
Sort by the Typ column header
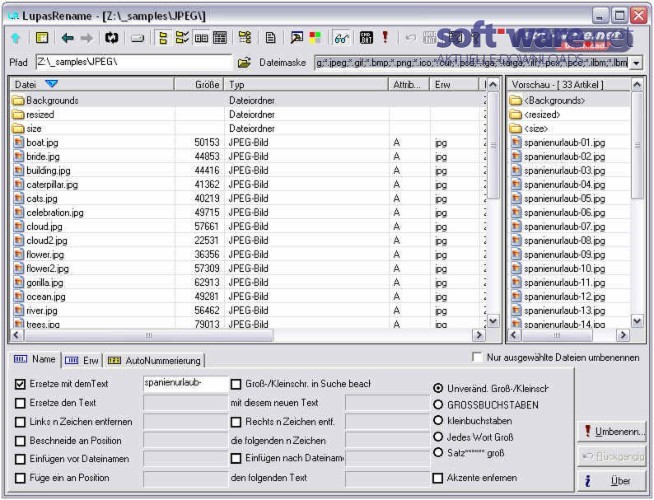(307, 85)
